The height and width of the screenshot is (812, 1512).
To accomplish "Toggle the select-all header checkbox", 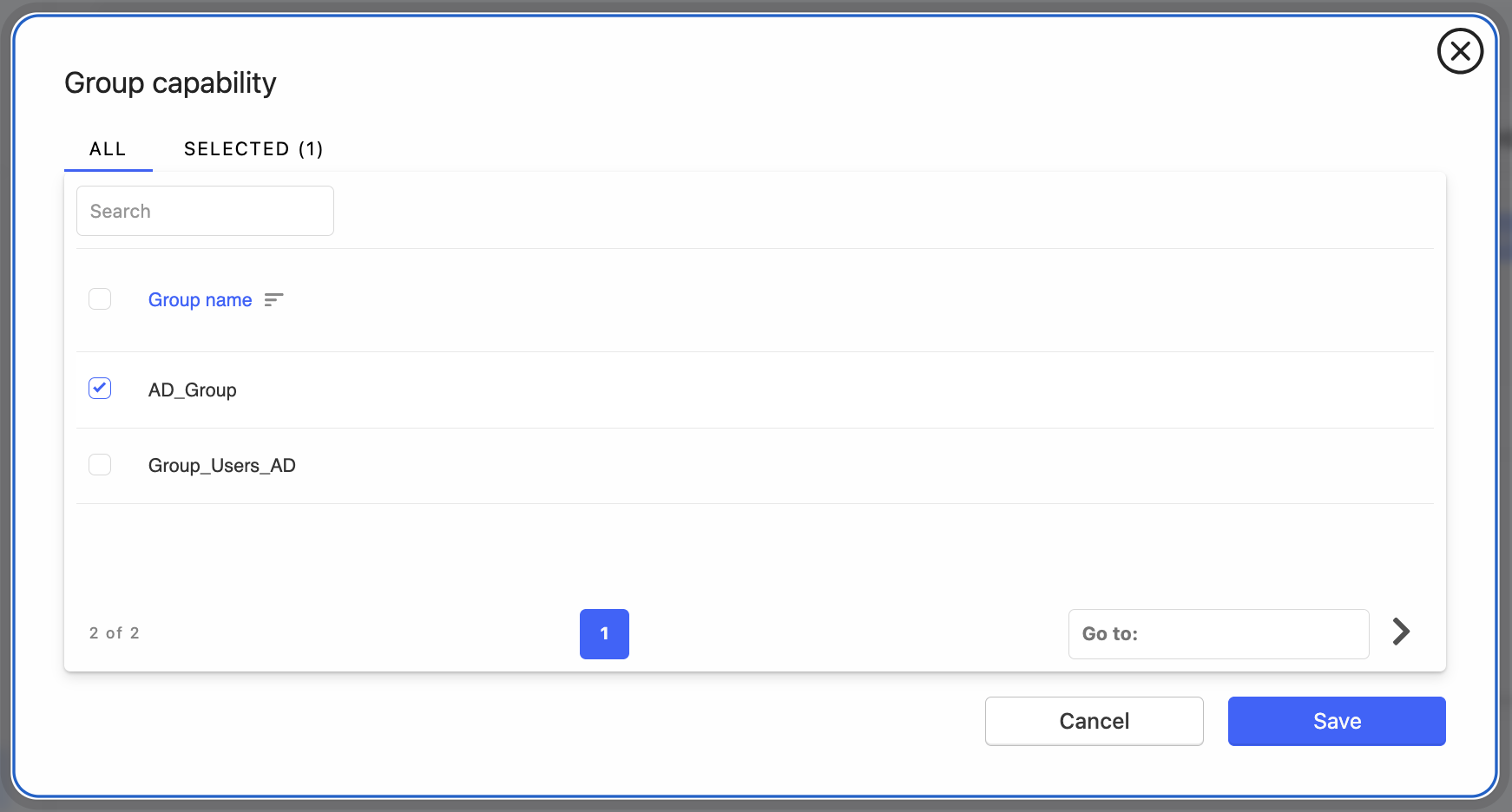I will tap(100, 299).
